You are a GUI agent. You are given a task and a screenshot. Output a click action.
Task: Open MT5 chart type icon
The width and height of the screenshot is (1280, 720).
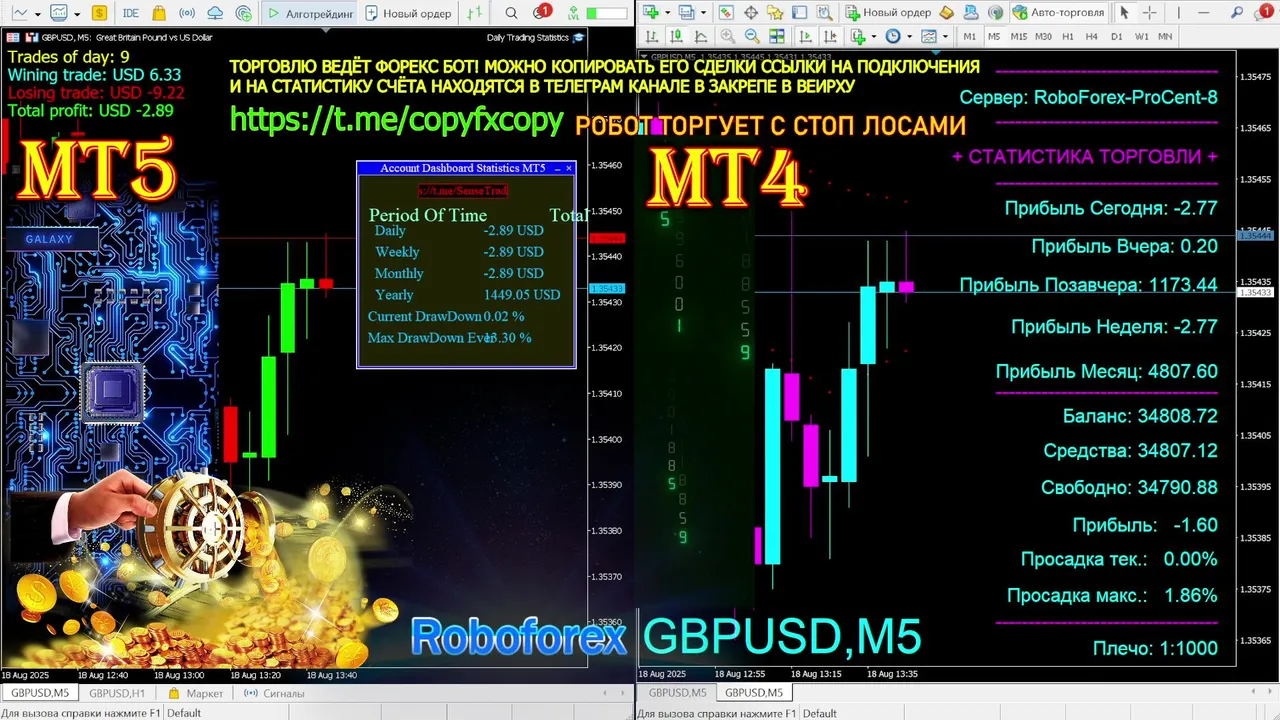point(20,13)
